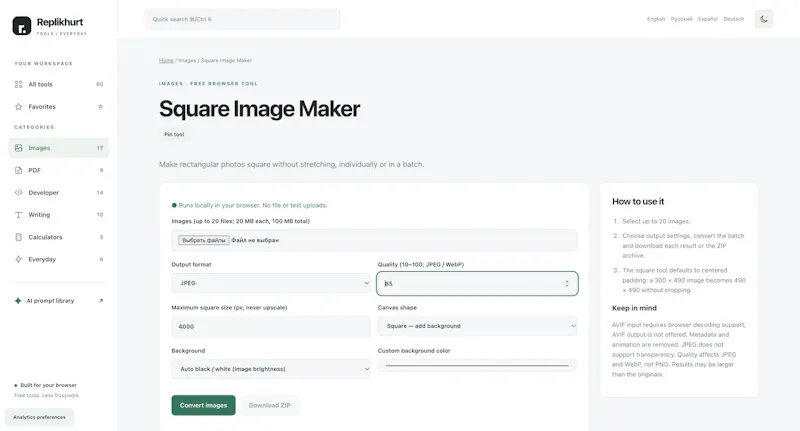The height and width of the screenshot is (431, 800).
Task: Click the Images category picture icon
Action: click(x=18, y=148)
